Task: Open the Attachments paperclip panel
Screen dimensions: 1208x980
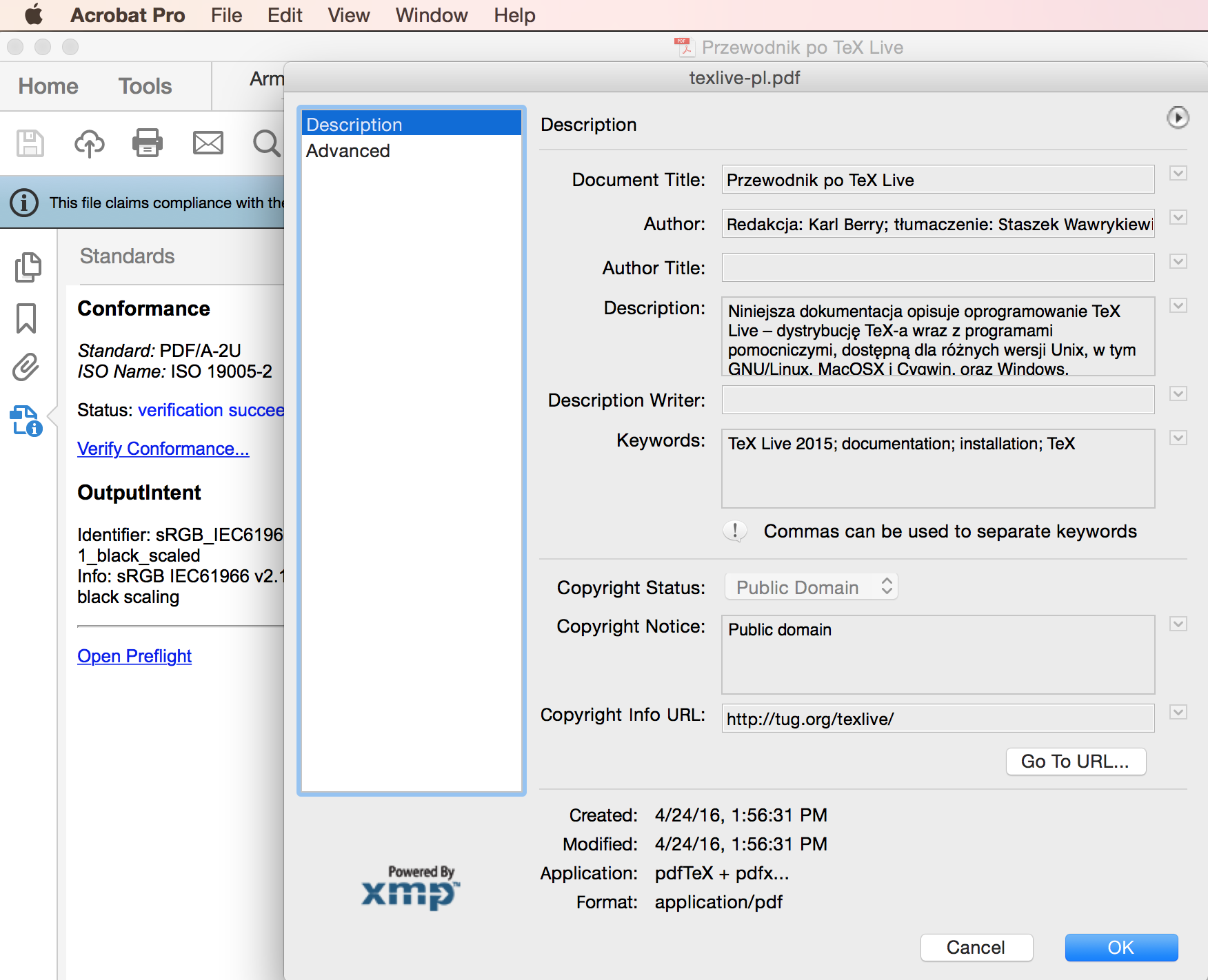Action: point(26,367)
